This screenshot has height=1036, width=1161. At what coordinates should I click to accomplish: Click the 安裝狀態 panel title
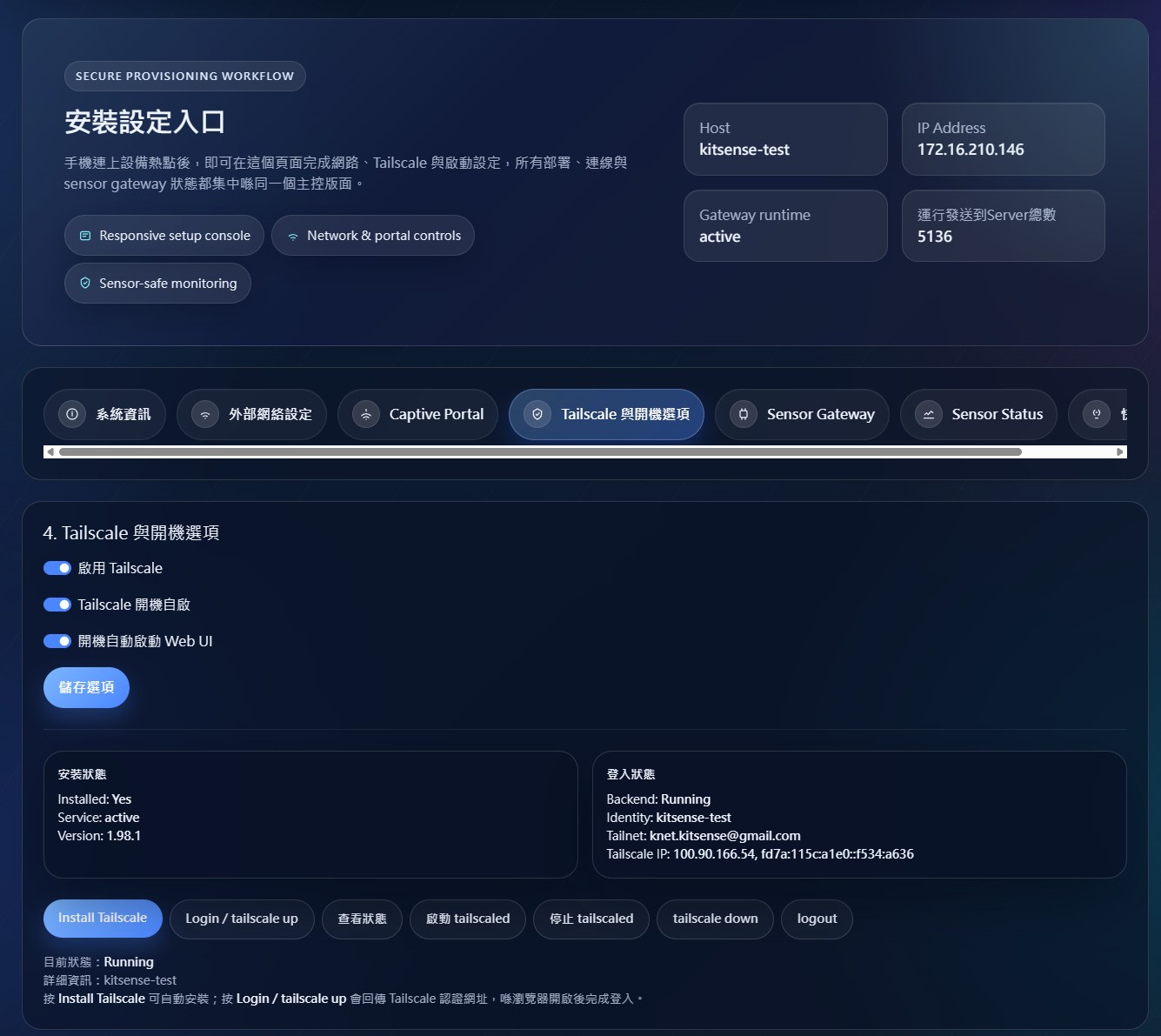click(82, 774)
